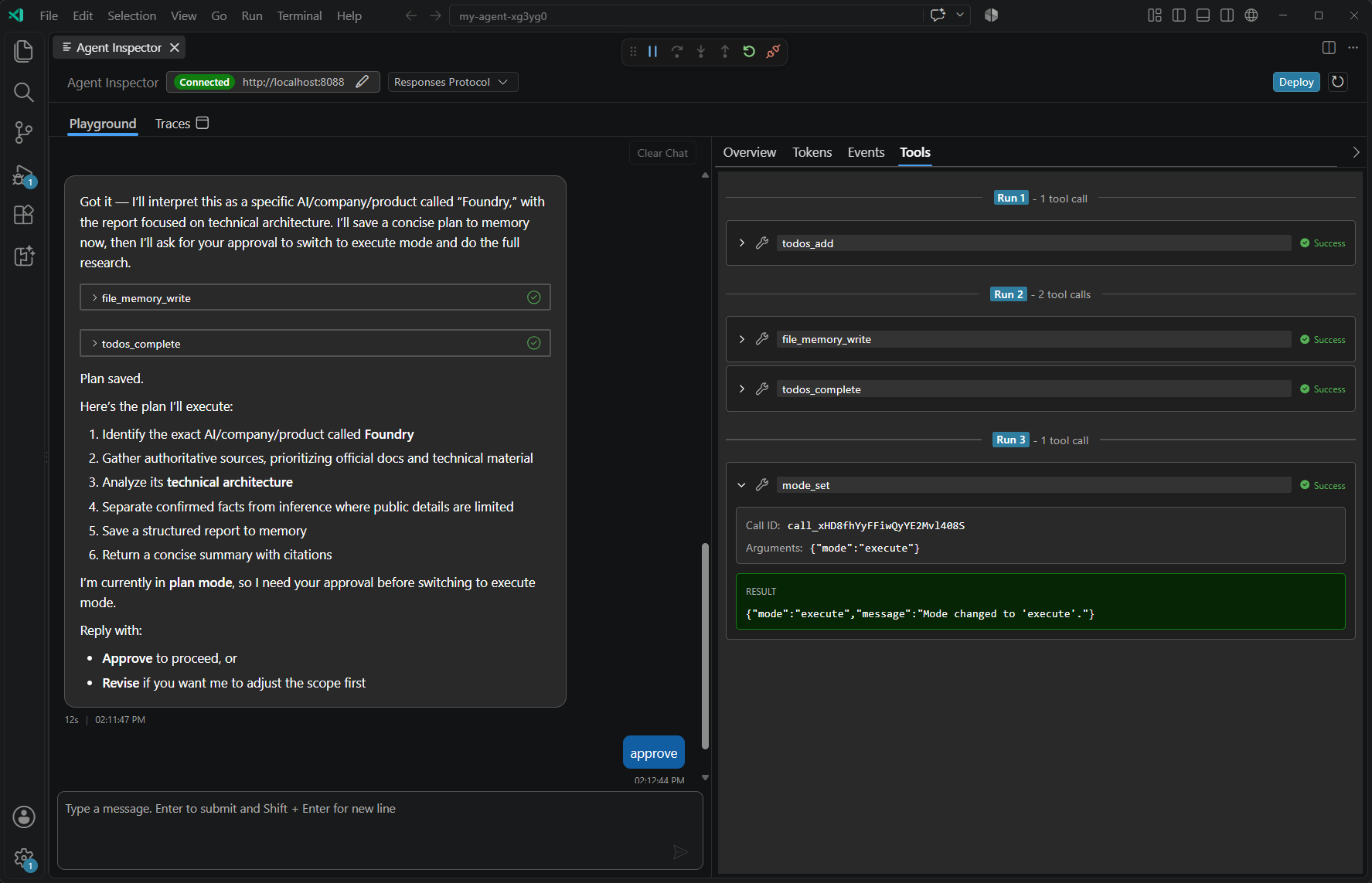Open the Manage gear icon
The width and height of the screenshot is (1372, 883).
[24, 858]
